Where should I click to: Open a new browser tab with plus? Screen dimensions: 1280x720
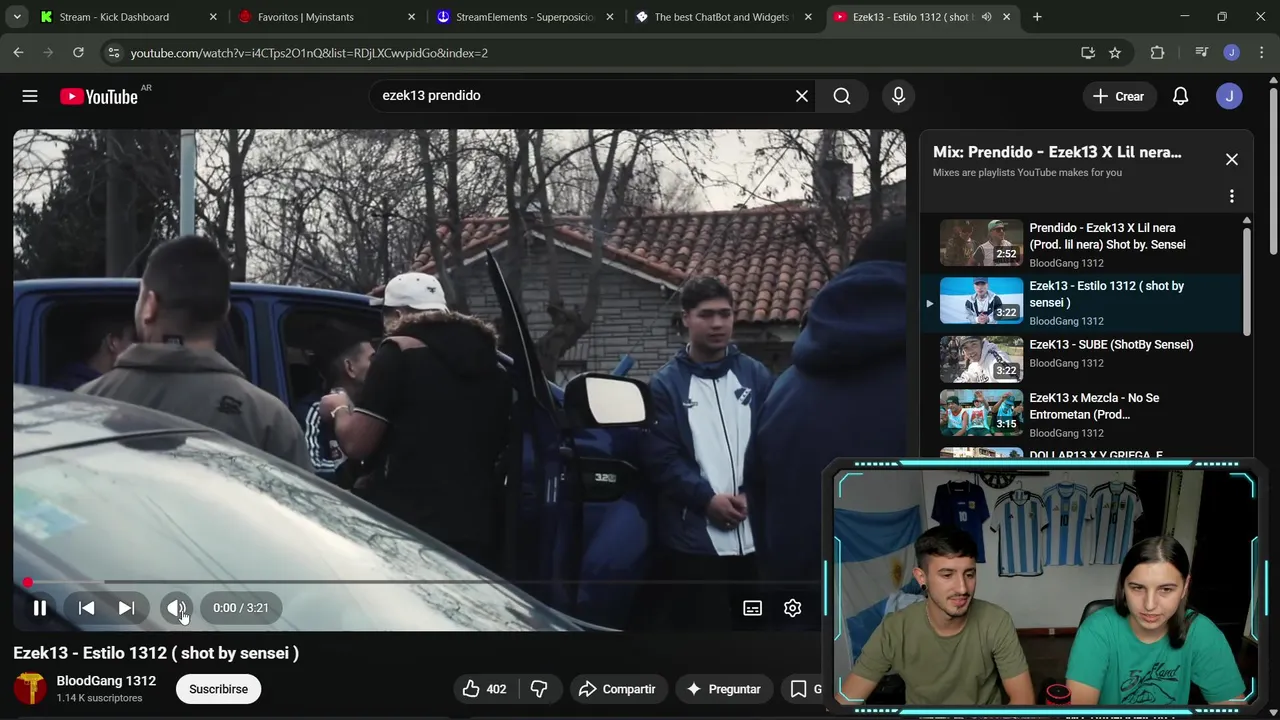point(1037,17)
